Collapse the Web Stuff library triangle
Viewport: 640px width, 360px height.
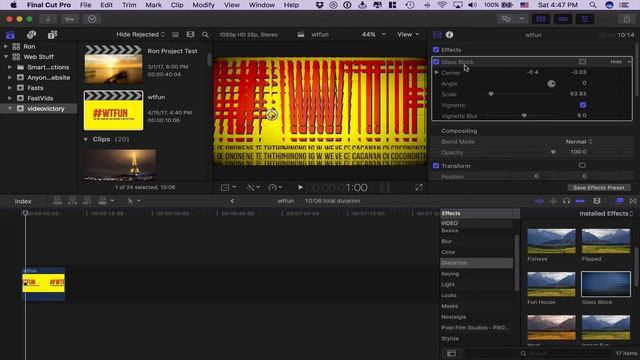(x=6, y=57)
